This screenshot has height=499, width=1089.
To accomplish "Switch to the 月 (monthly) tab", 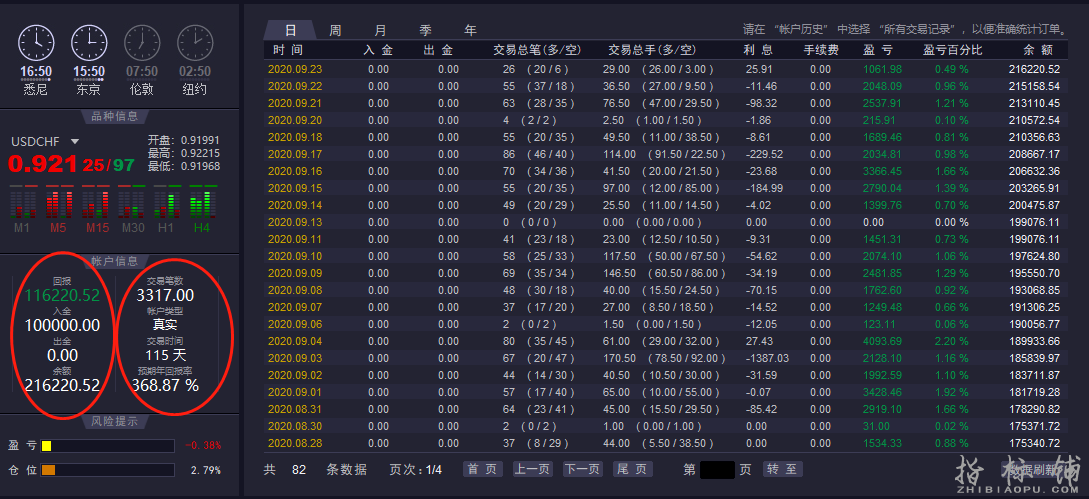I will (x=380, y=30).
